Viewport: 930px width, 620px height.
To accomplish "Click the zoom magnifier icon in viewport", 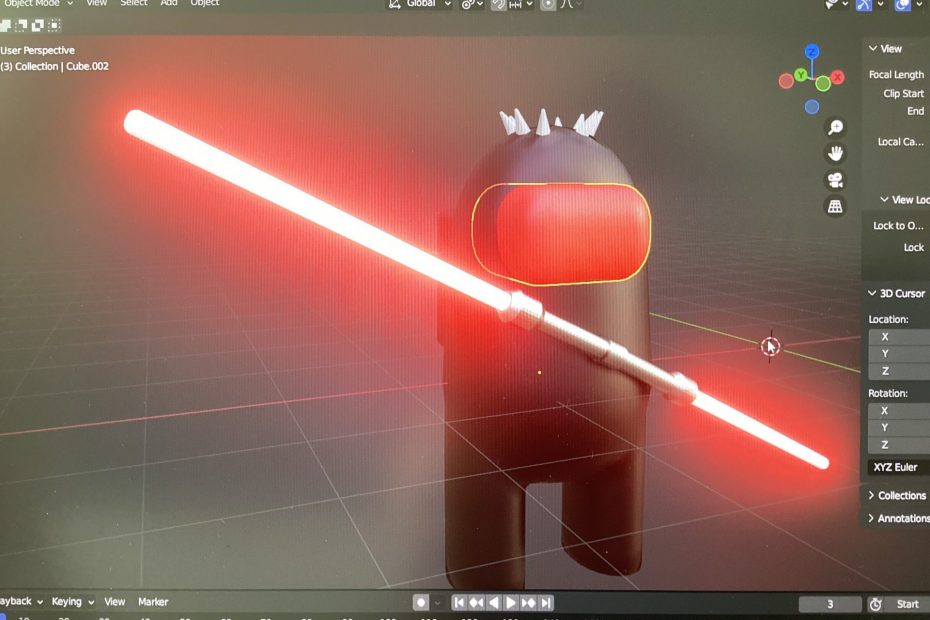I will (835, 128).
